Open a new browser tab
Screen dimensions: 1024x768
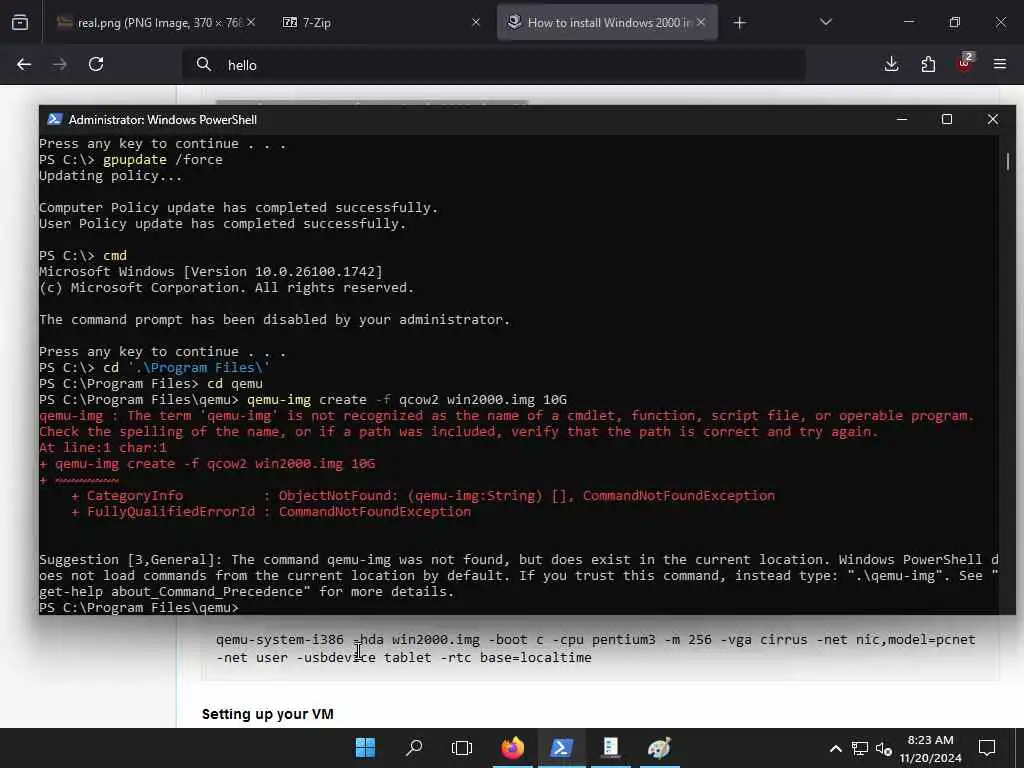739,23
